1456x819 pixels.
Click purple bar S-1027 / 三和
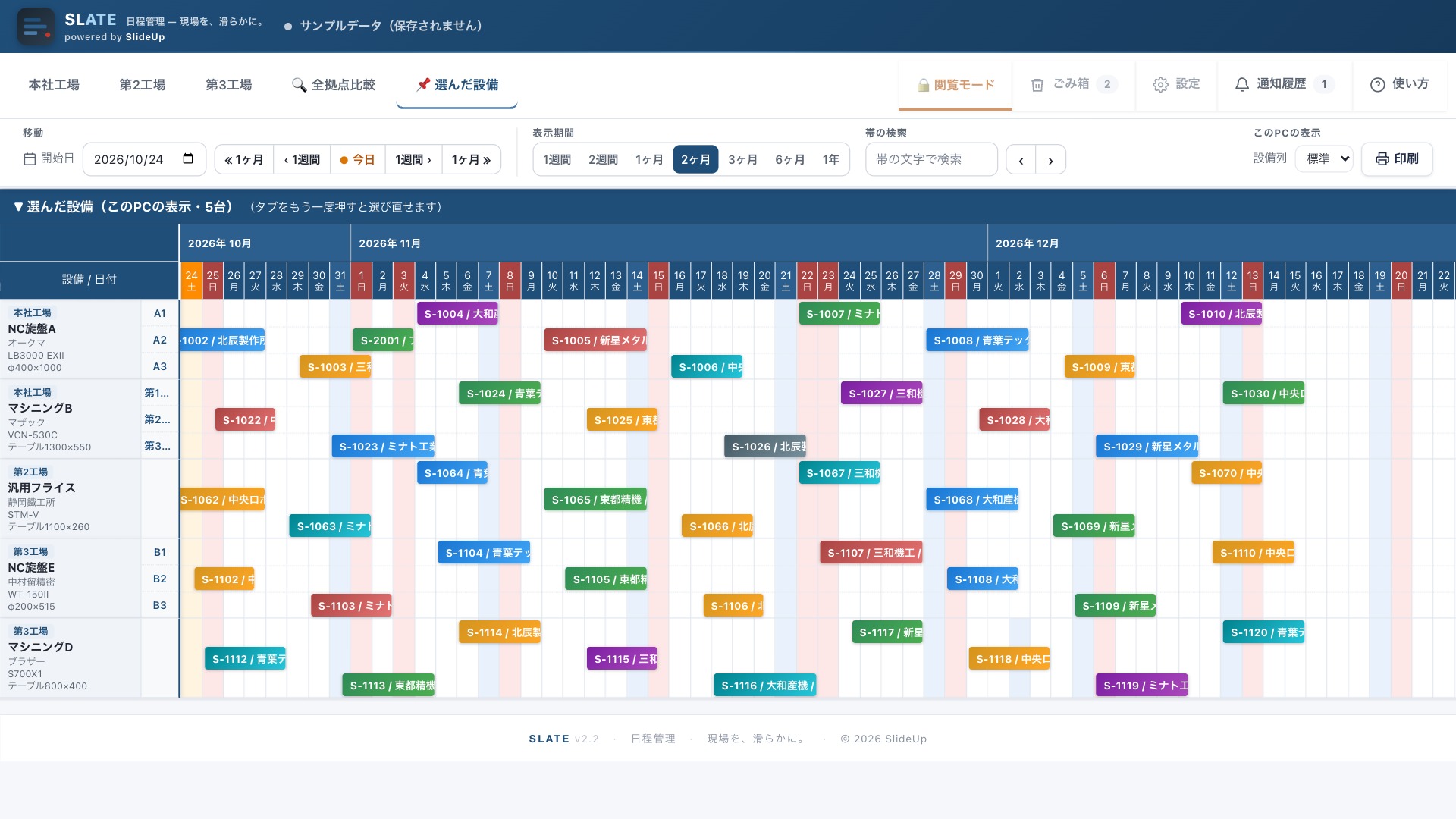[x=882, y=394]
